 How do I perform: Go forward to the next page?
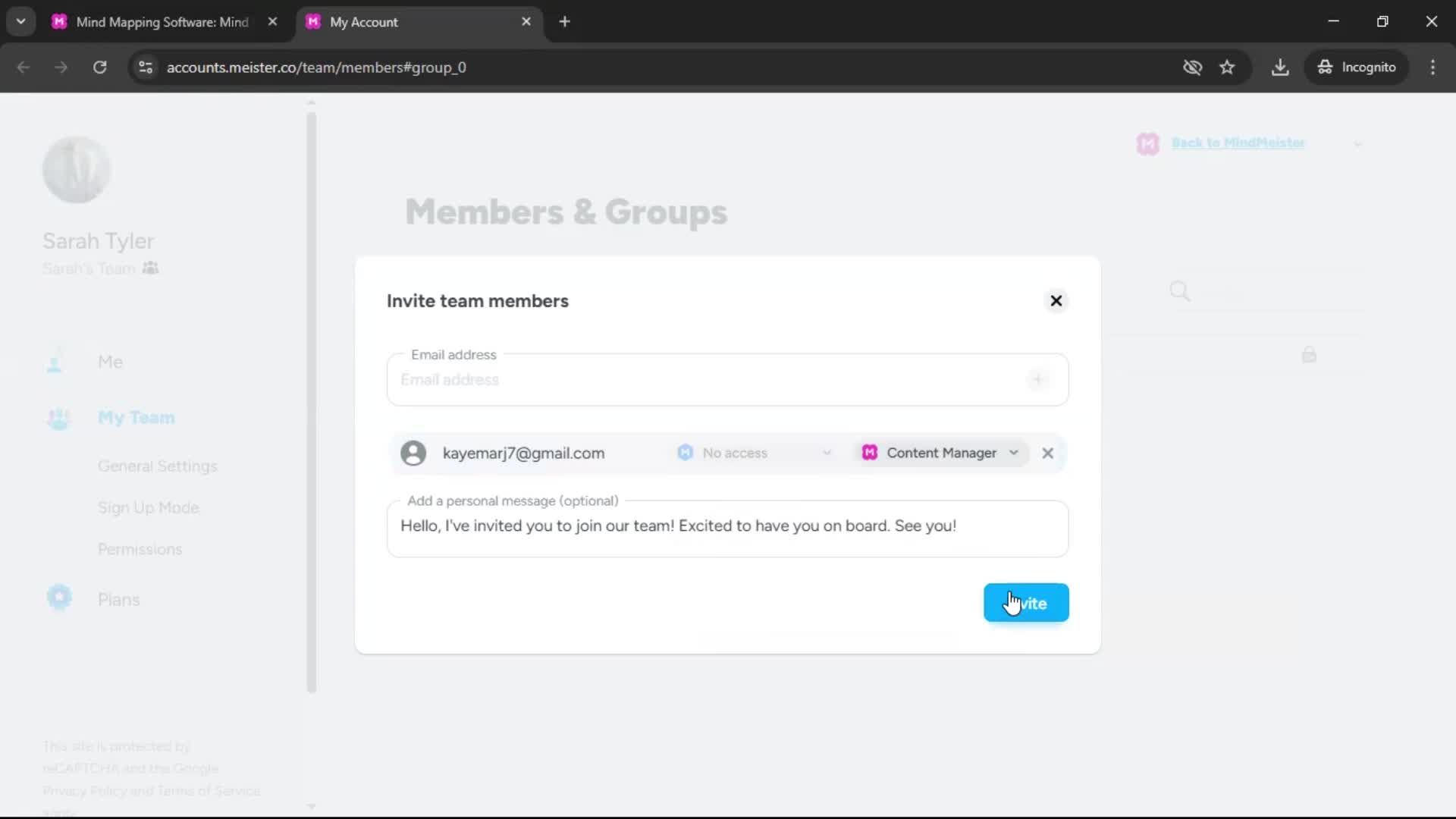tap(61, 67)
